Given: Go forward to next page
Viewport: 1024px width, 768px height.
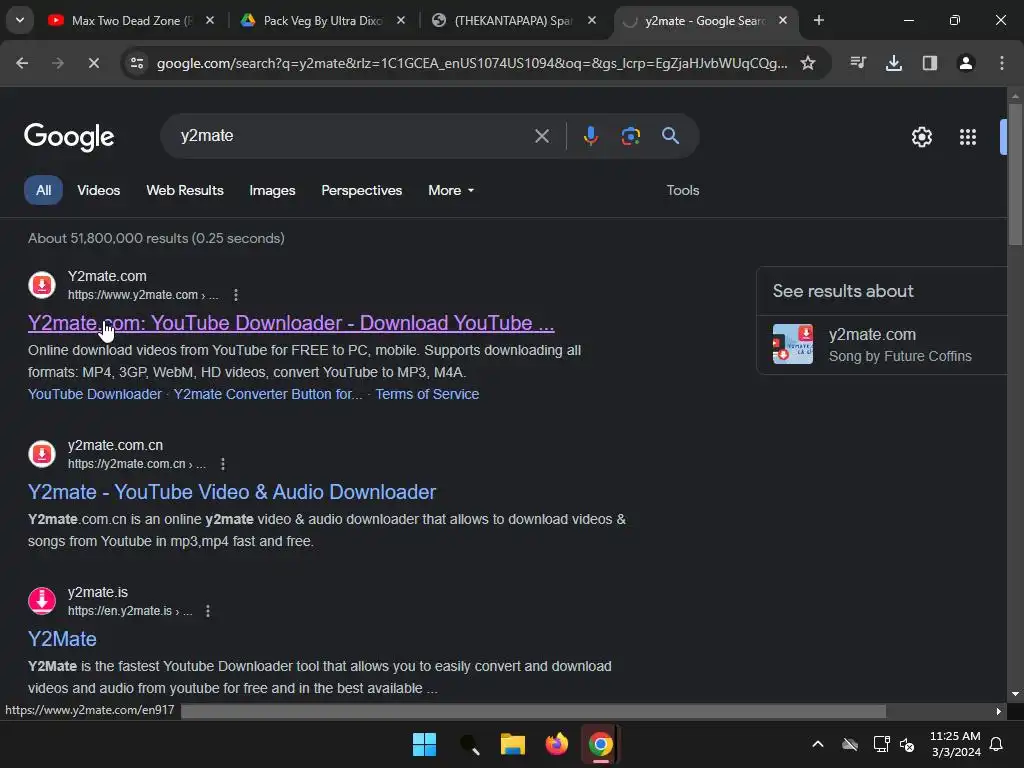Looking at the screenshot, I should (x=58, y=63).
